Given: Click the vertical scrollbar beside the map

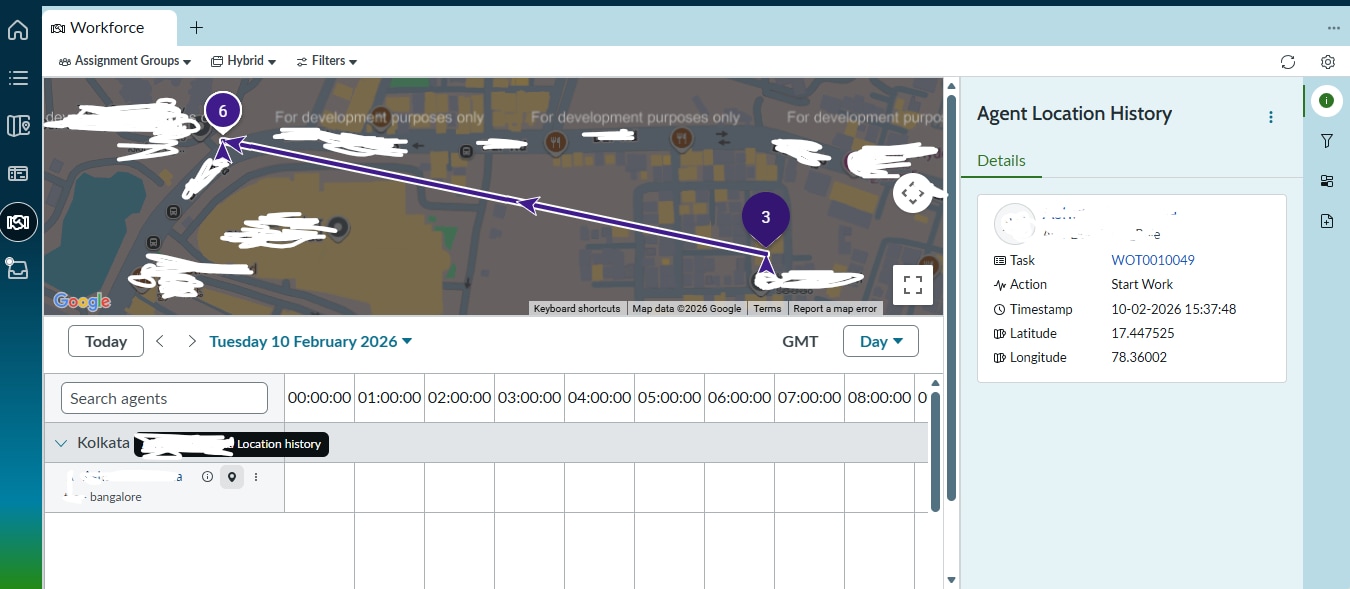Looking at the screenshot, I should (952, 300).
